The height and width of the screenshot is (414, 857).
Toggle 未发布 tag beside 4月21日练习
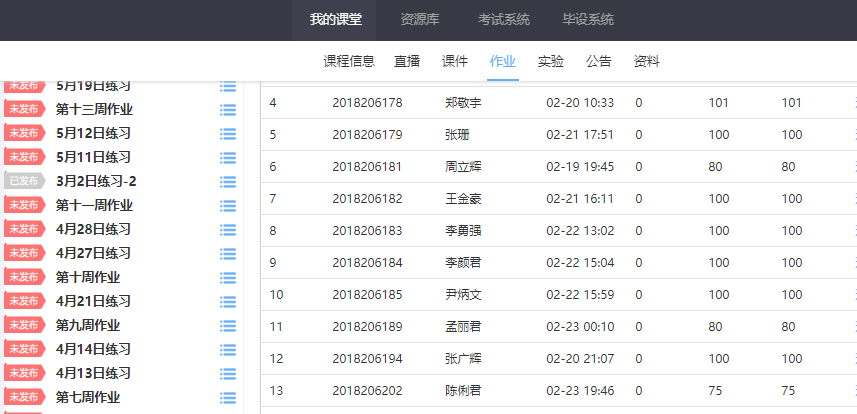(24, 301)
